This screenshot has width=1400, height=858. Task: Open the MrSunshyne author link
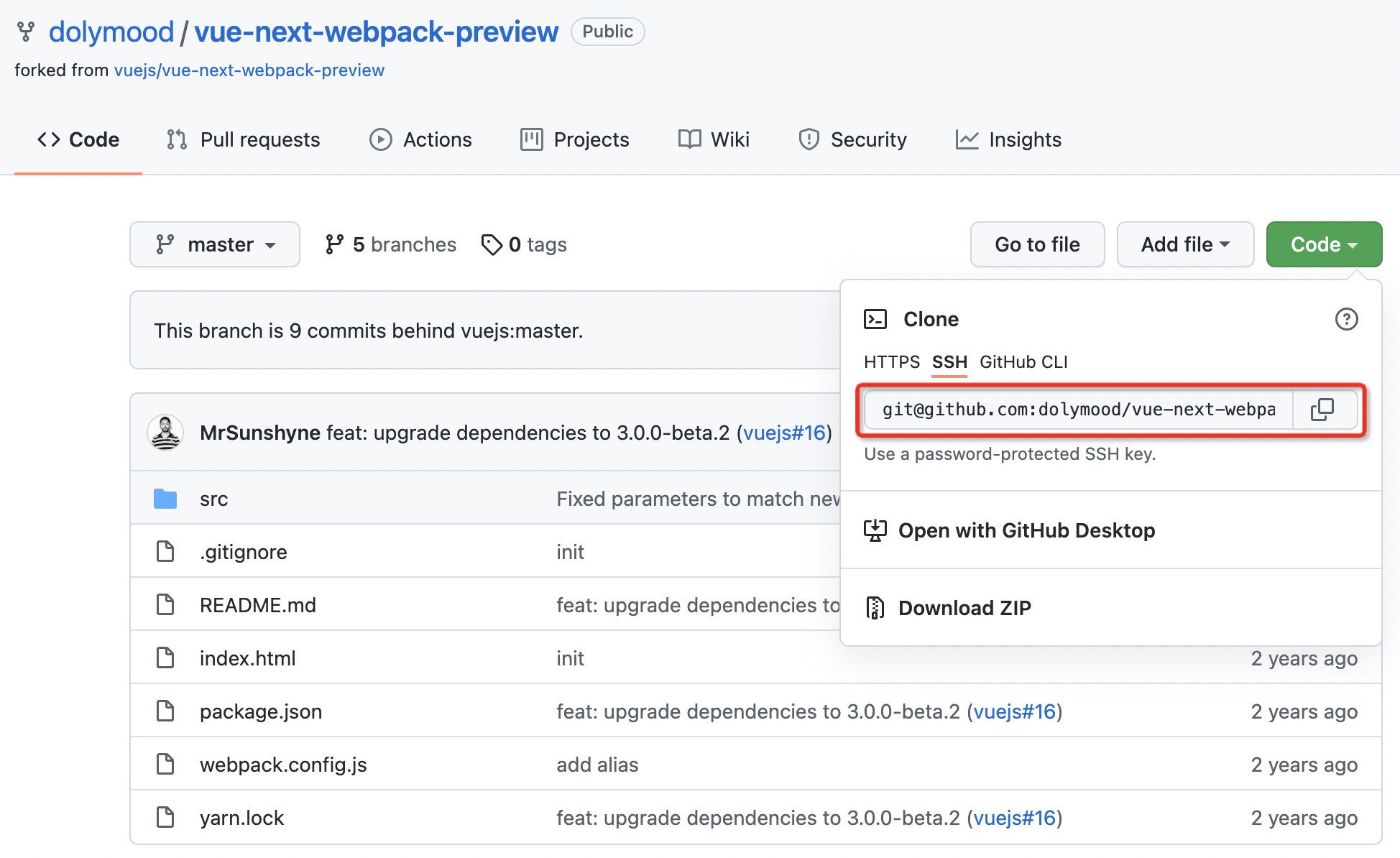260,433
